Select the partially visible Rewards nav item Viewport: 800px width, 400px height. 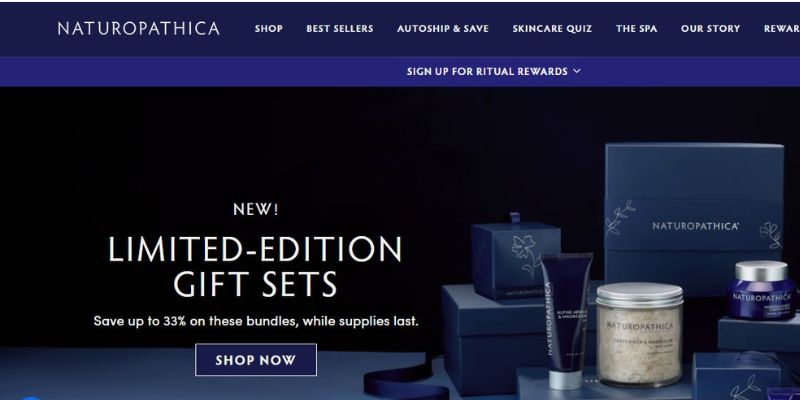click(782, 29)
